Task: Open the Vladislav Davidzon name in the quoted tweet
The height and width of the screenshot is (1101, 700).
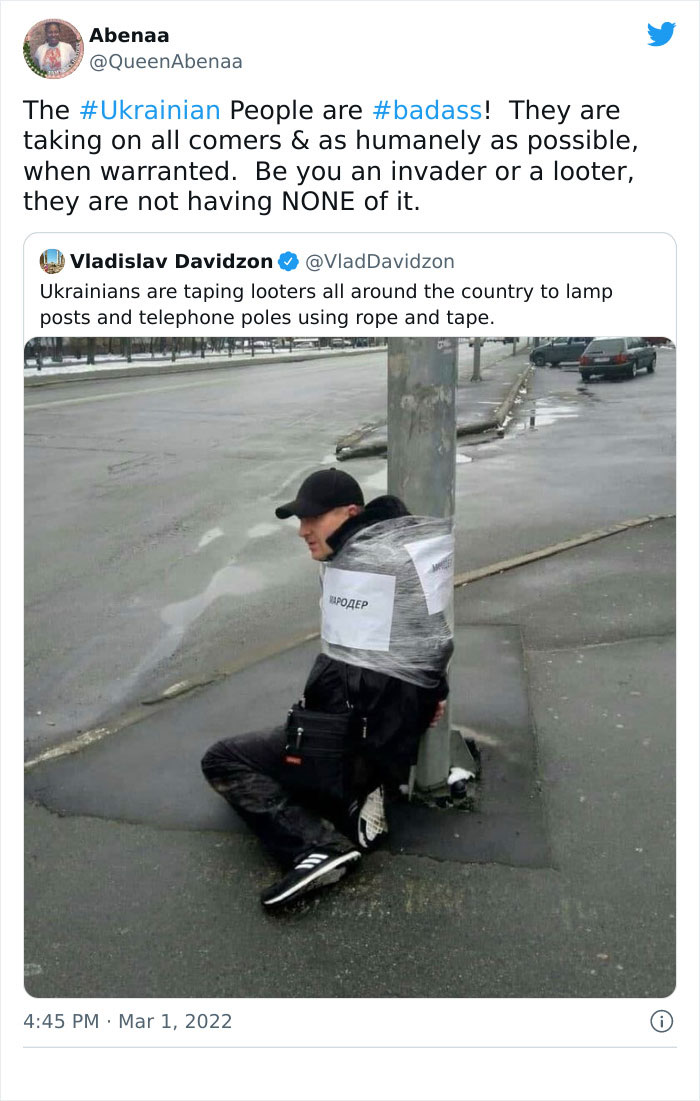Action: point(171,261)
